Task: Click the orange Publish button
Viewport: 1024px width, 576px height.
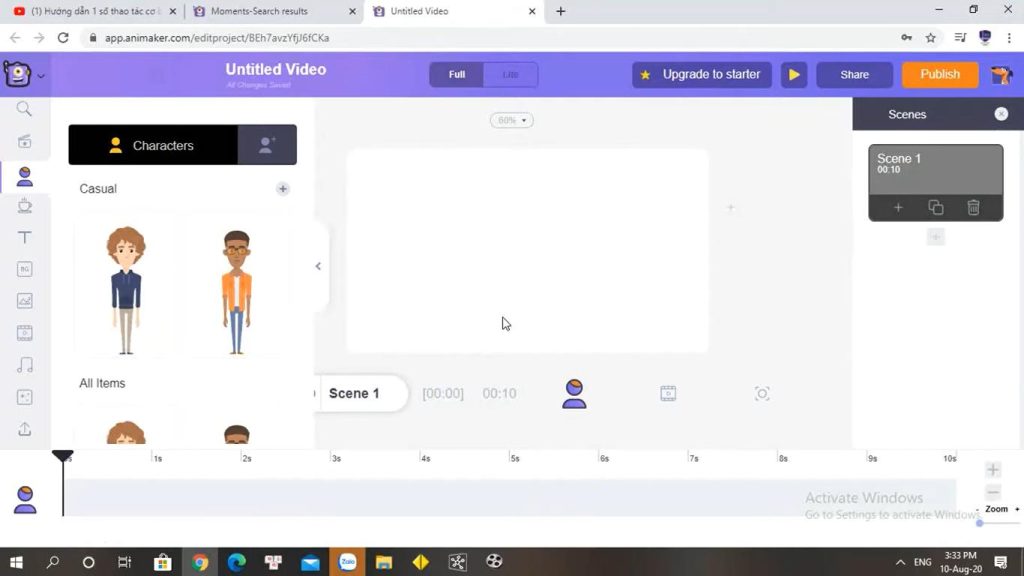Action: (x=939, y=74)
